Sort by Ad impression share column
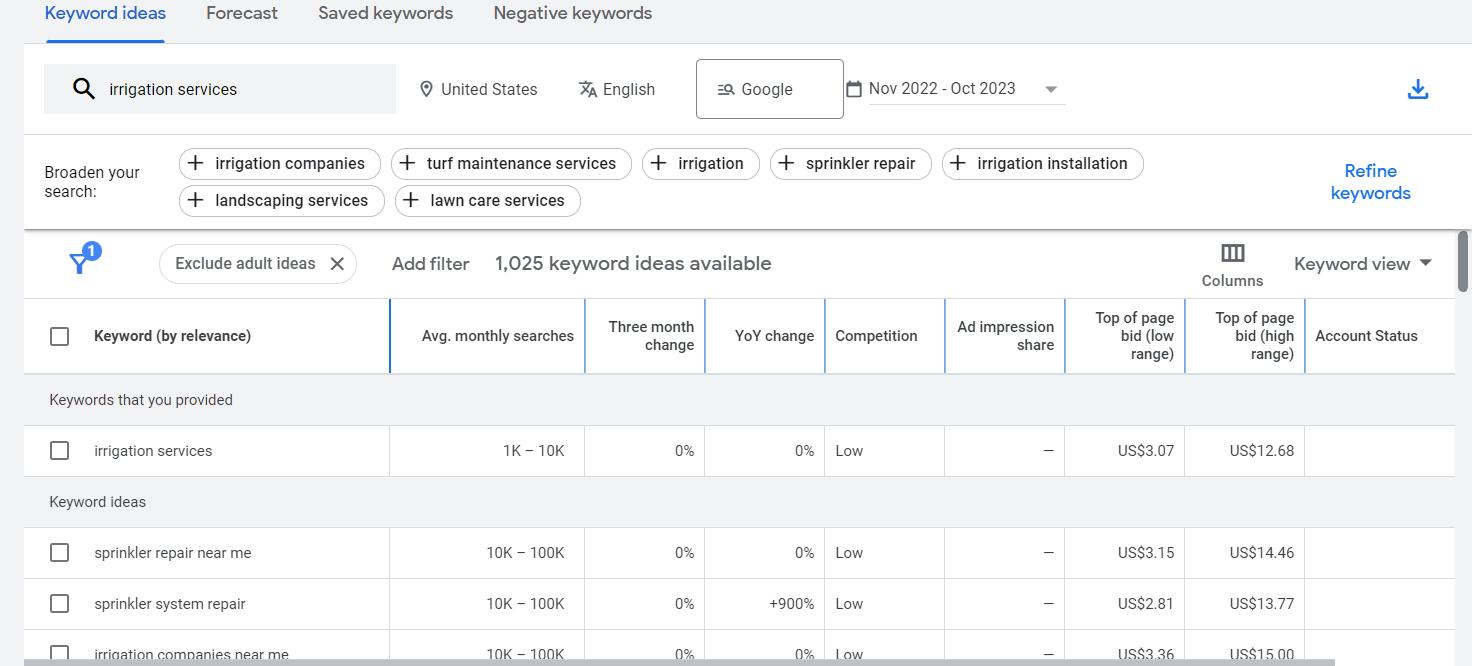Viewport: 1472px width, 666px height. (x=1005, y=336)
